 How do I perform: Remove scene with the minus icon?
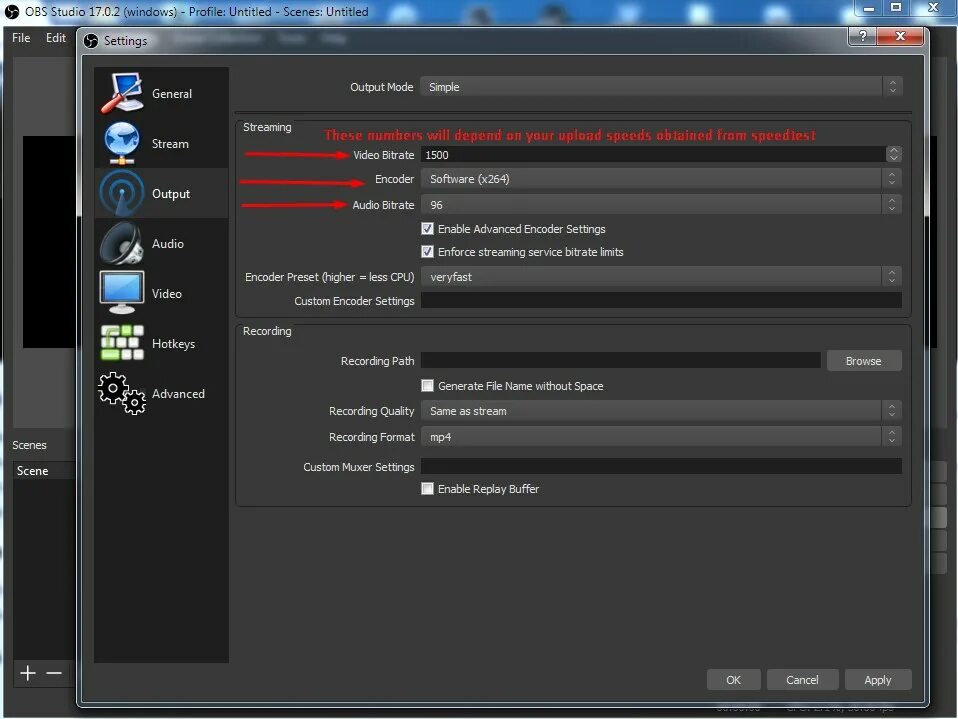pos(54,673)
